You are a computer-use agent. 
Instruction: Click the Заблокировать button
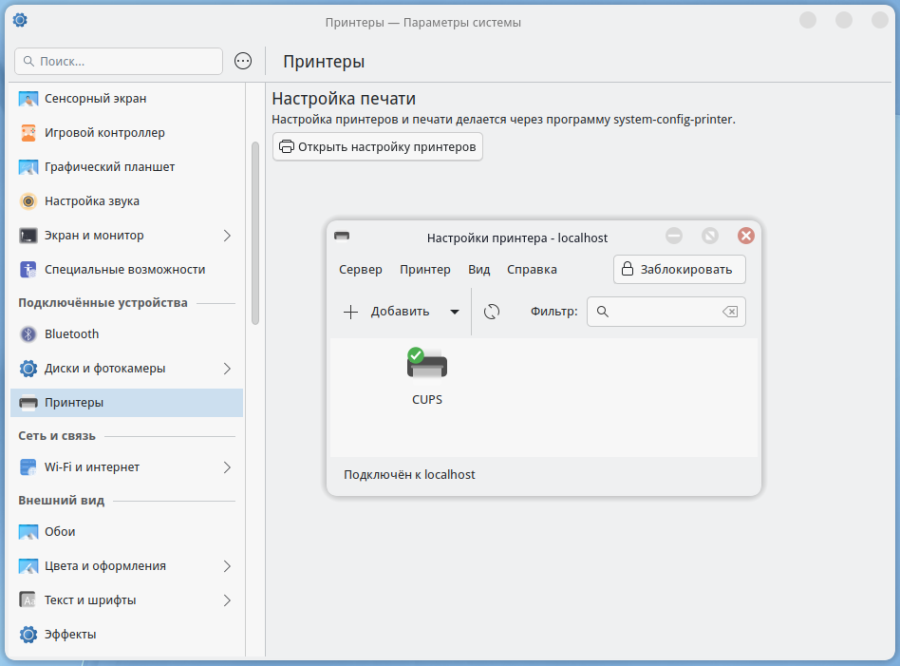click(680, 269)
